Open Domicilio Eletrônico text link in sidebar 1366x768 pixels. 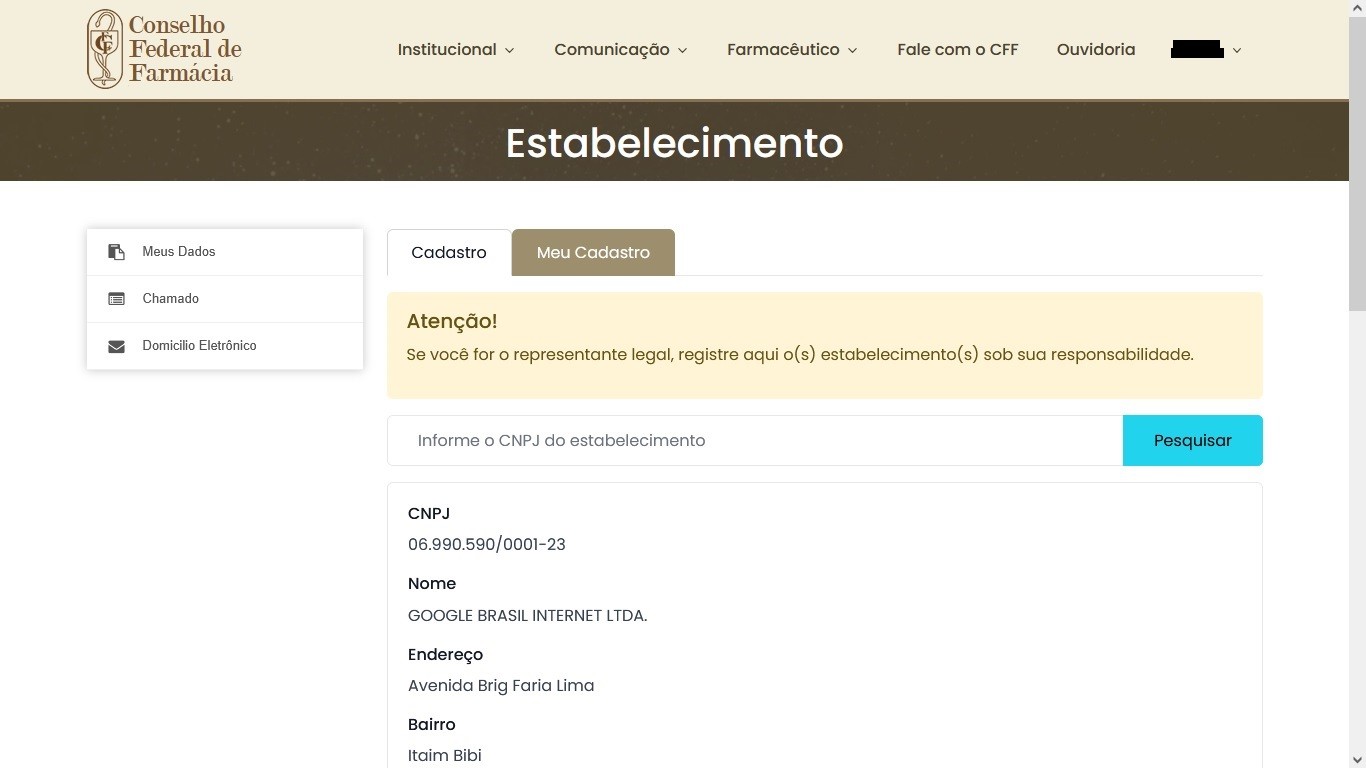point(199,346)
